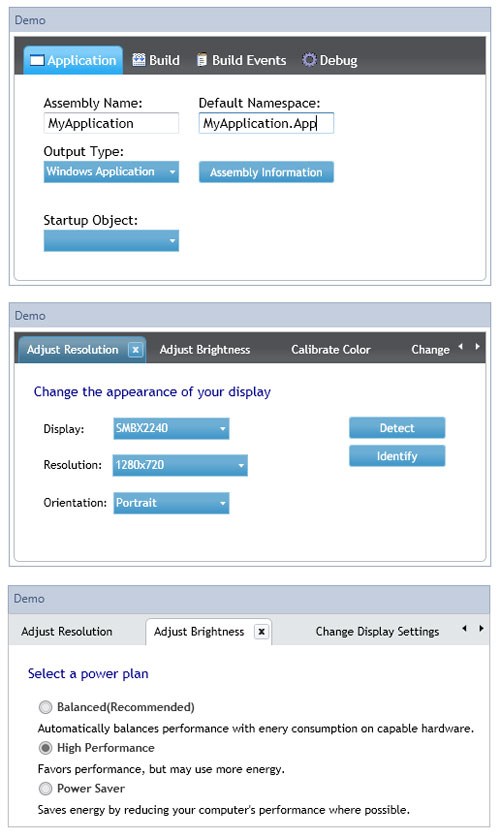Viewport: 500px width, 838px height.
Task: Open the Orientation Portrait dropdown
Action: click(x=171, y=503)
